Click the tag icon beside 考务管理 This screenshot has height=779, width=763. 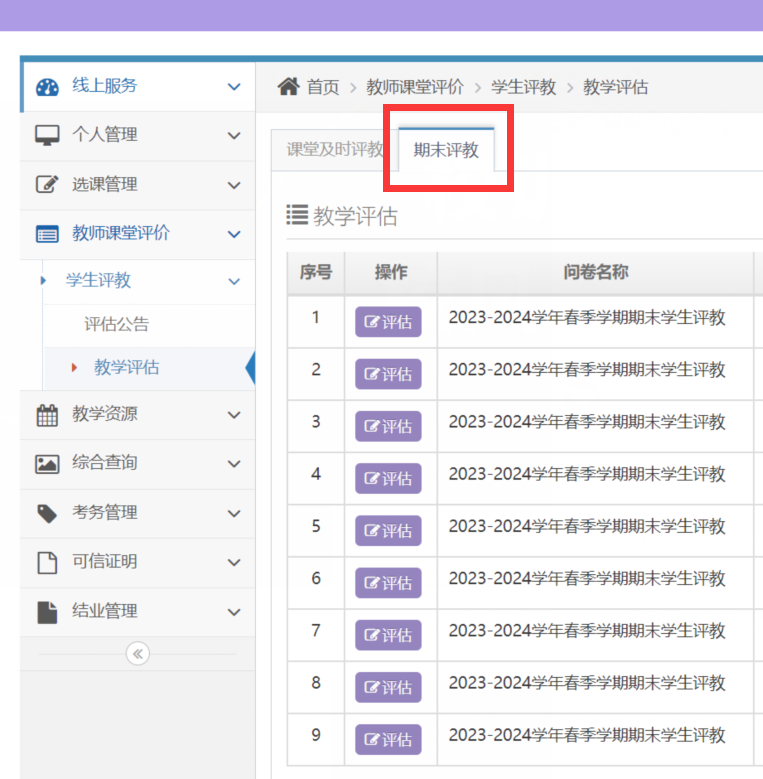[x=47, y=513]
